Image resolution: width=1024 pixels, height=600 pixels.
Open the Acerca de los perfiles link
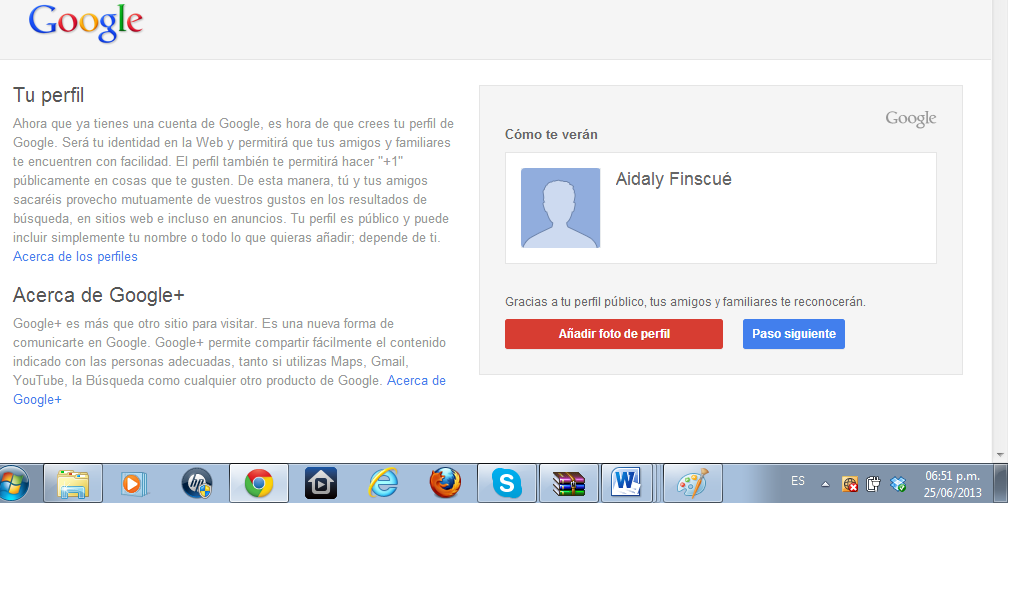pos(74,256)
